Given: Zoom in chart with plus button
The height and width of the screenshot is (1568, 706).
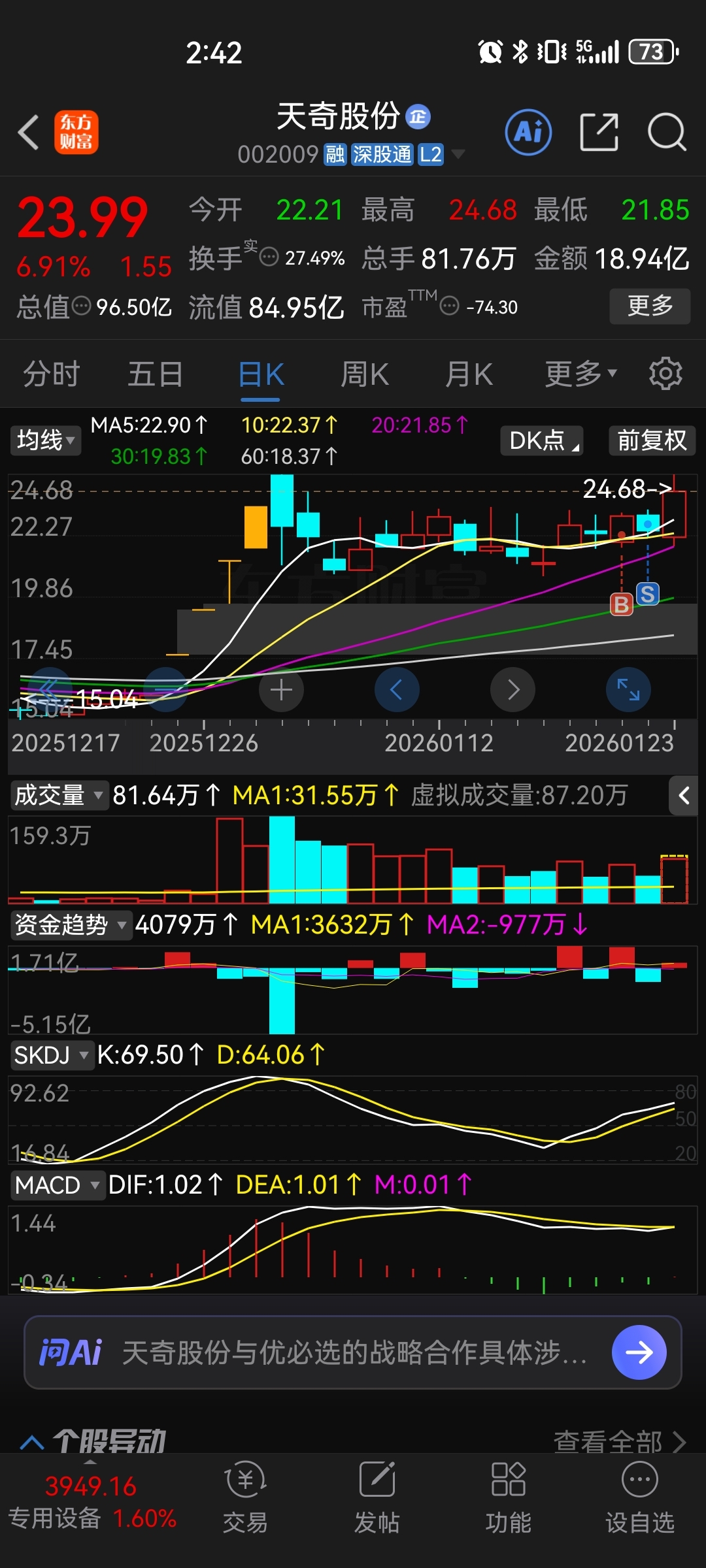Looking at the screenshot, I should [x=281, y=690].
